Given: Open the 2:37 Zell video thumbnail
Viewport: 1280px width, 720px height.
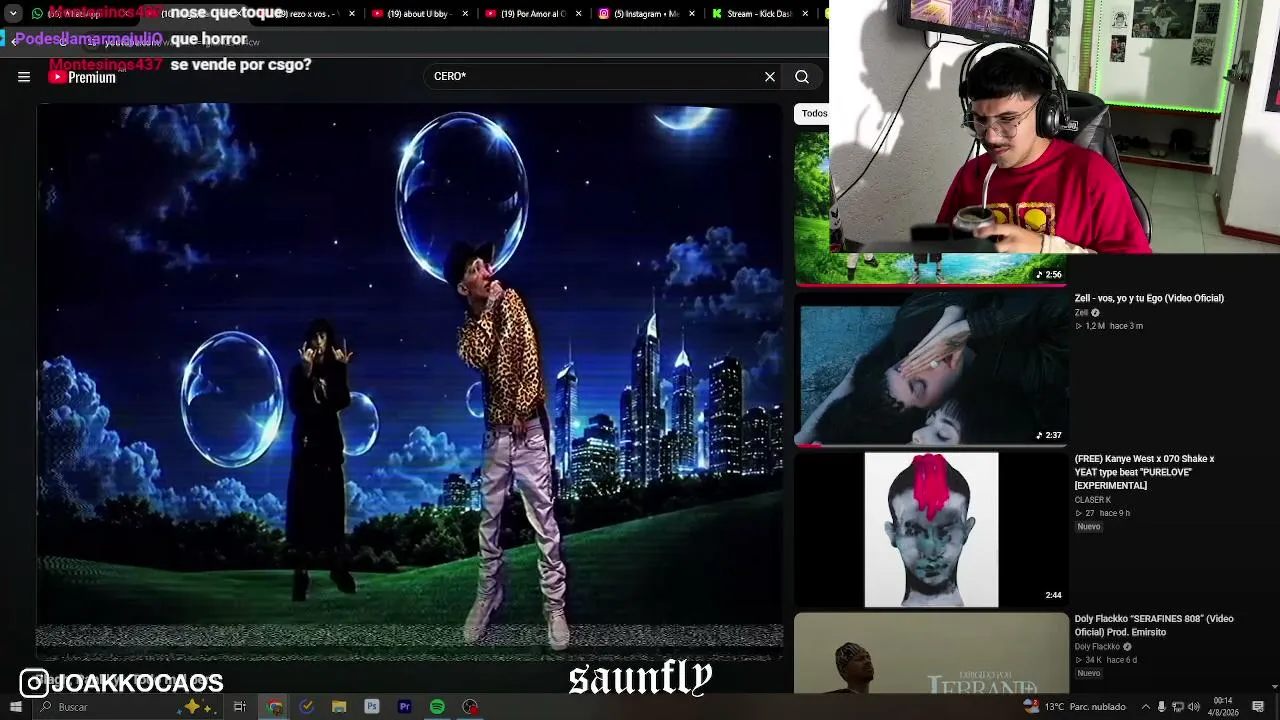Looking at the screenshot, I should [930, 368].
